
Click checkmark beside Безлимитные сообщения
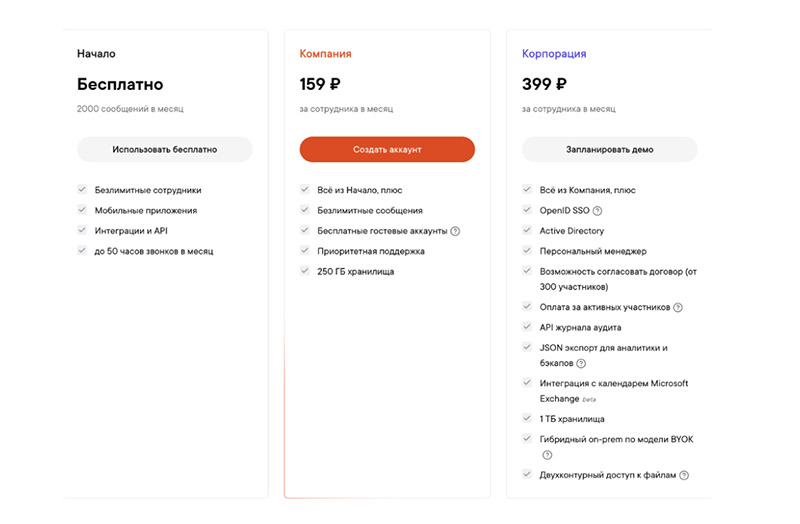click(x=305, y=210)
